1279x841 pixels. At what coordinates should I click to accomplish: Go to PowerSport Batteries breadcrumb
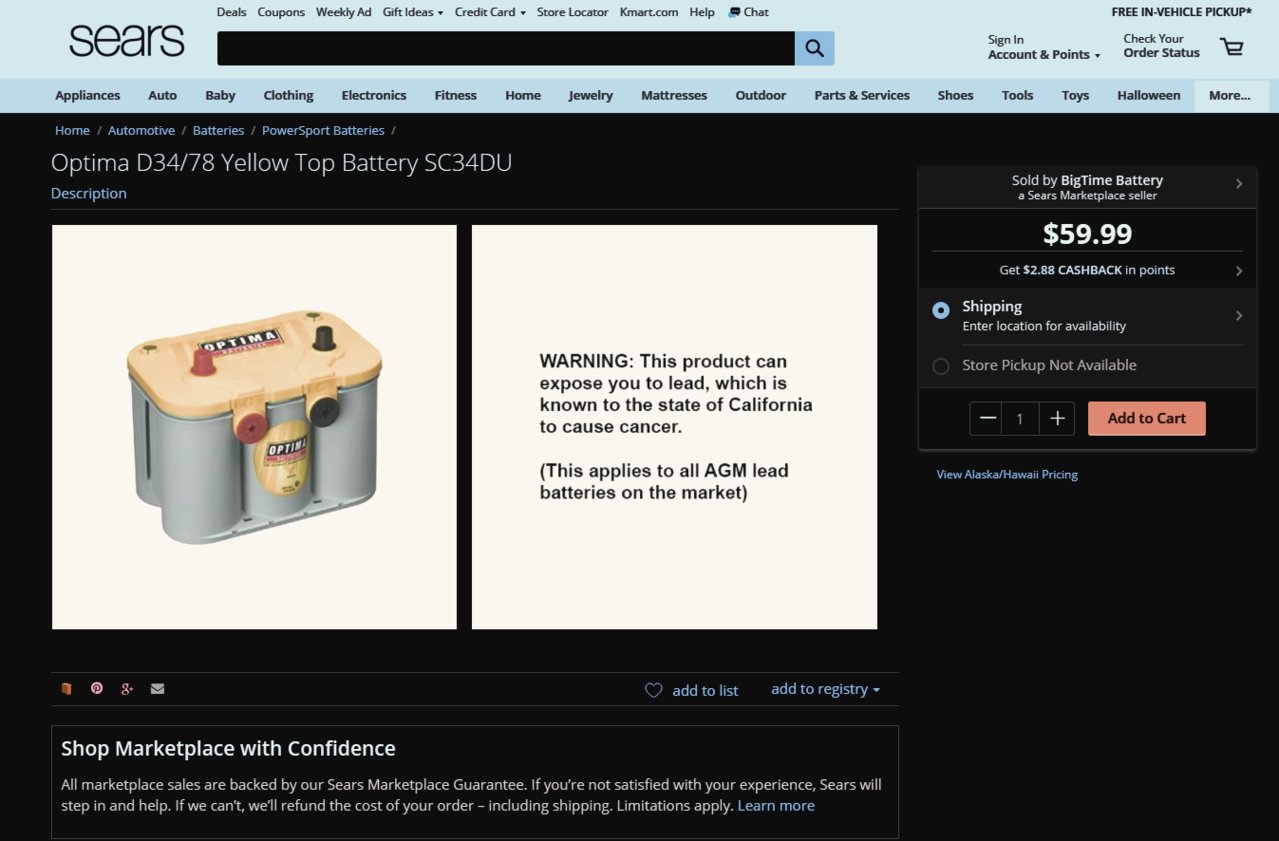click(323, 131)
